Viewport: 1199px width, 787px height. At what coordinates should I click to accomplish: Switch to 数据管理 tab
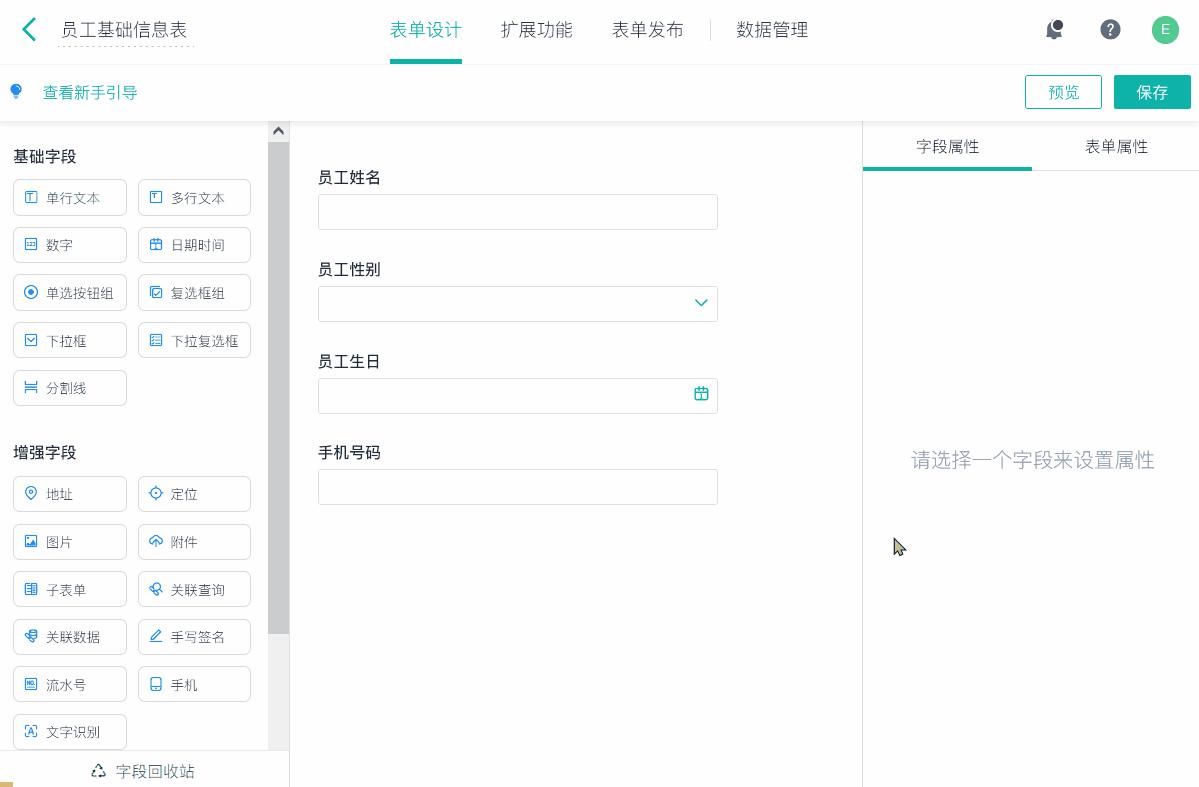click(x=772, y=30)
